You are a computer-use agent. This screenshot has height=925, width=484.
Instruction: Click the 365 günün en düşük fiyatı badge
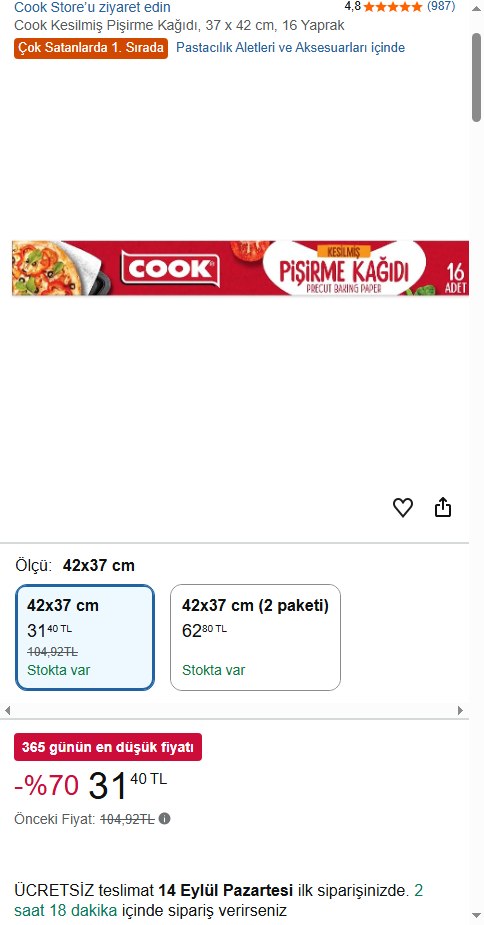[x=108, y=747]
